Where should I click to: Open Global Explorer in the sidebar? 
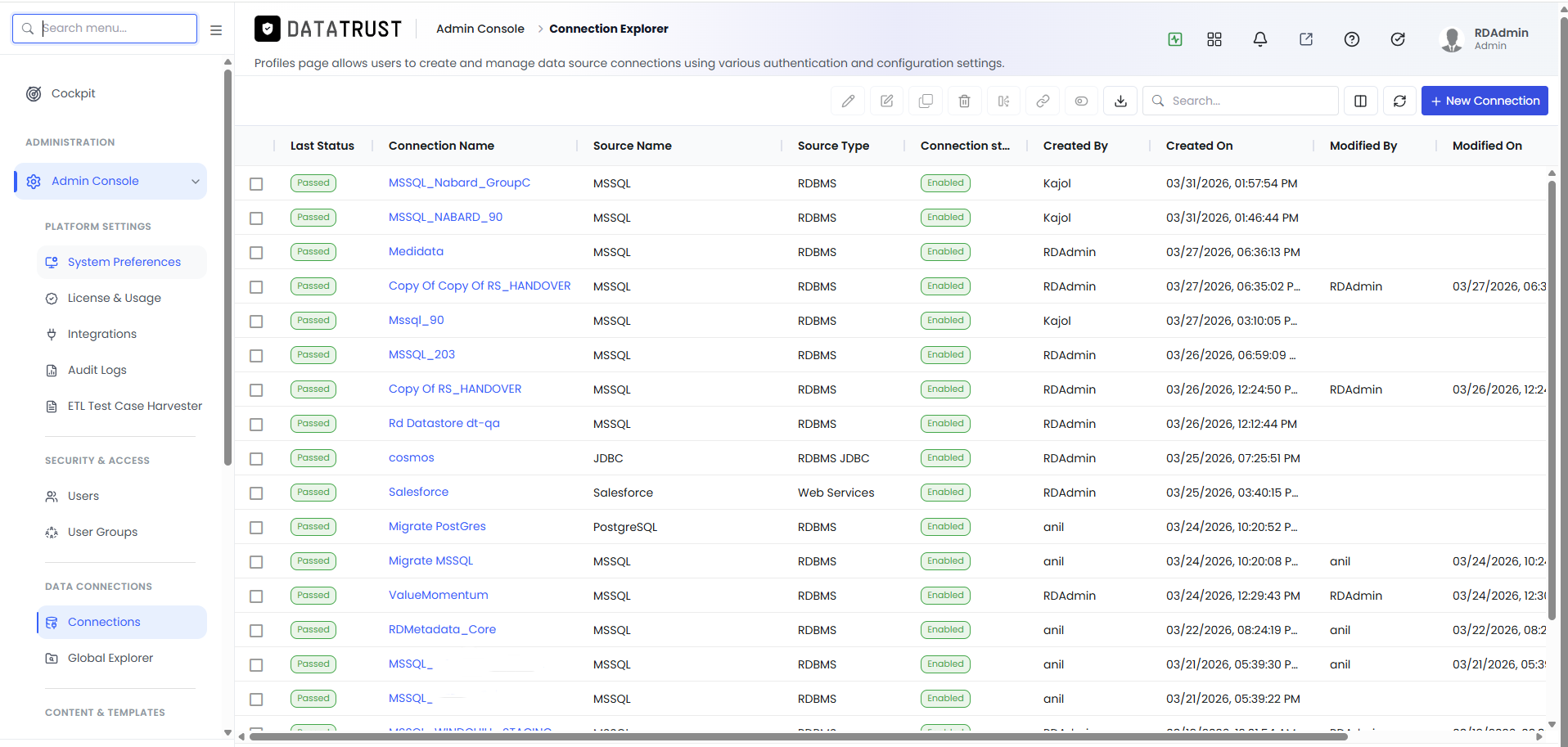110,658
